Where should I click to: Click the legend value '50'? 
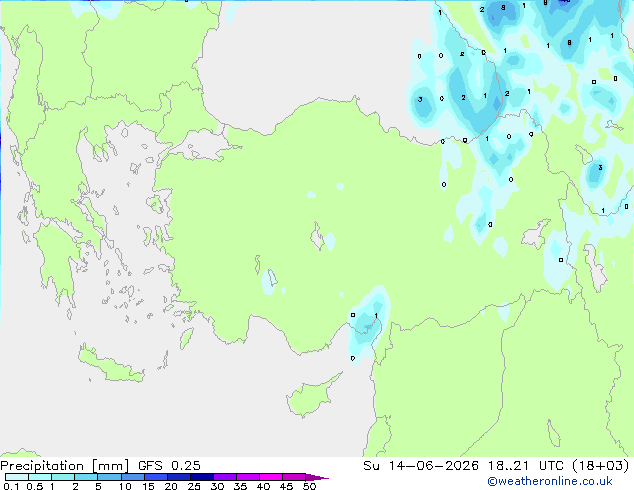(x=309, y=486)
